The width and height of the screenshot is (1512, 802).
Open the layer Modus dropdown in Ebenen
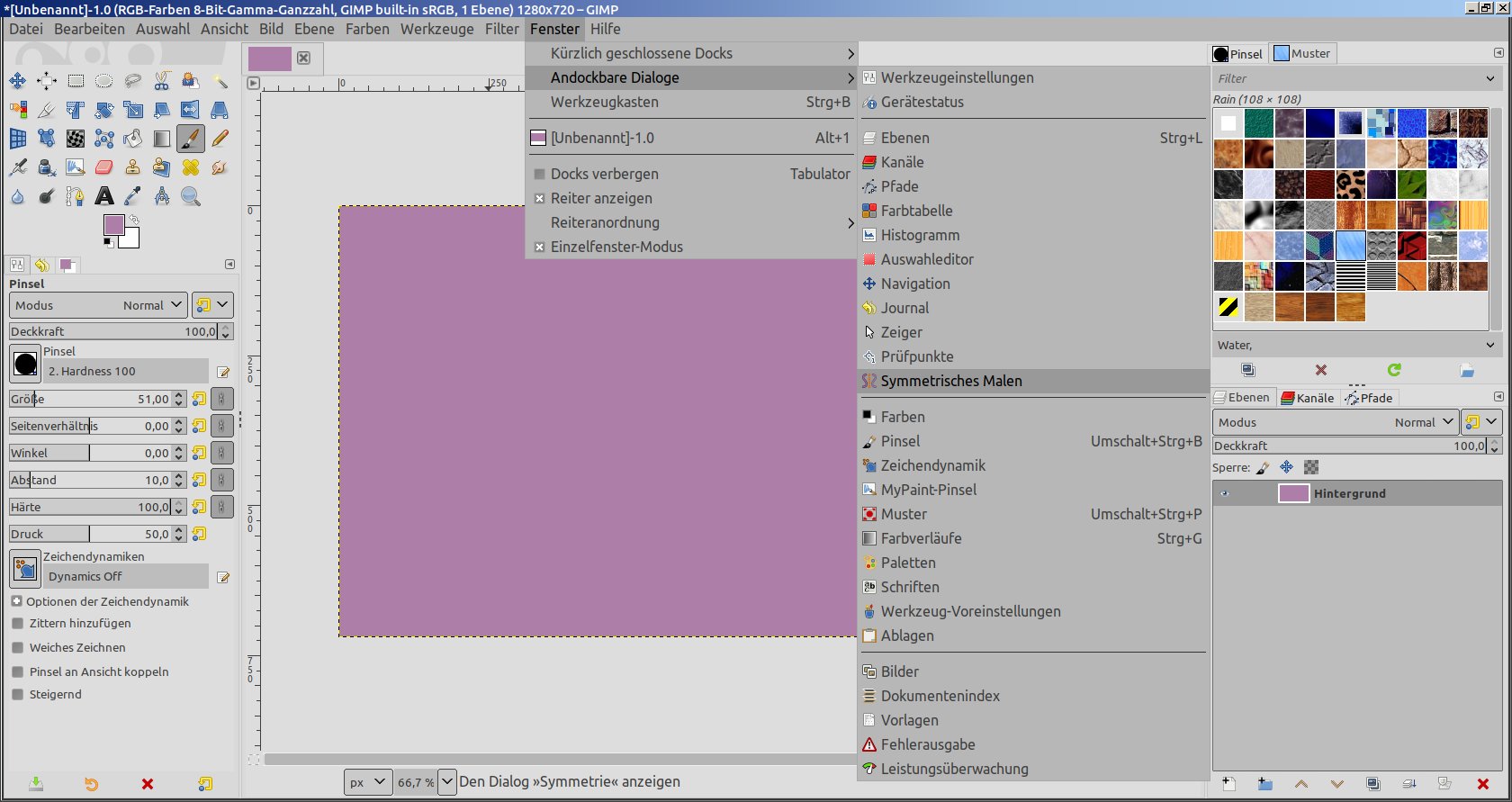pos(1336,422)
